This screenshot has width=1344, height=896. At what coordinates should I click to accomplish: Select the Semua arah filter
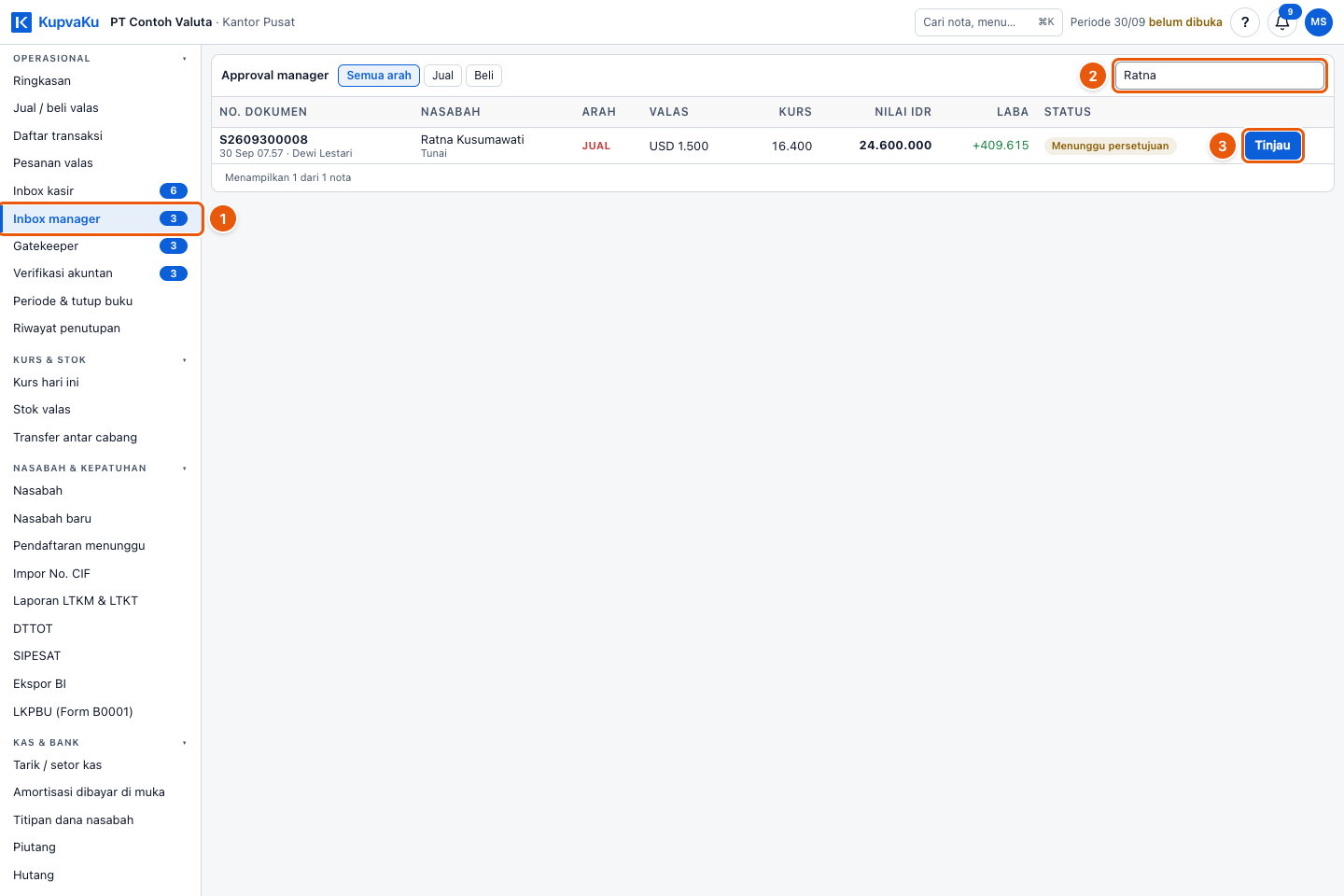(x=379, y=76)
